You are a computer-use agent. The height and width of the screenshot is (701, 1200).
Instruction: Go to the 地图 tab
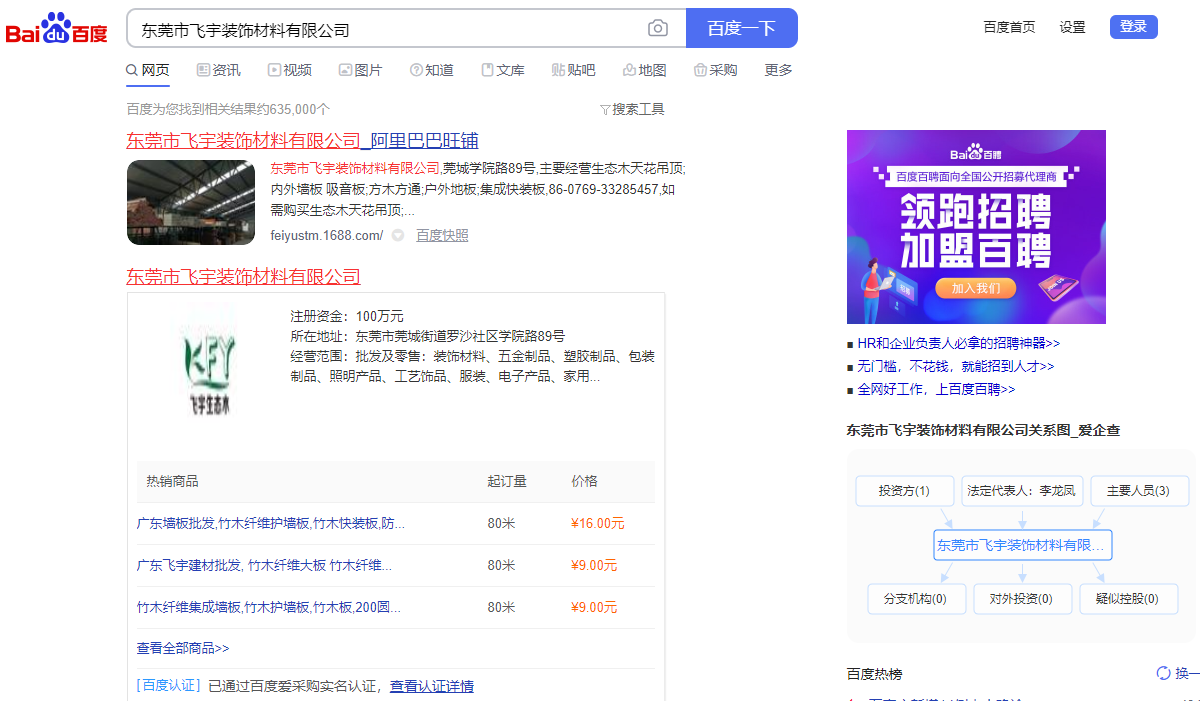point(645,70)
